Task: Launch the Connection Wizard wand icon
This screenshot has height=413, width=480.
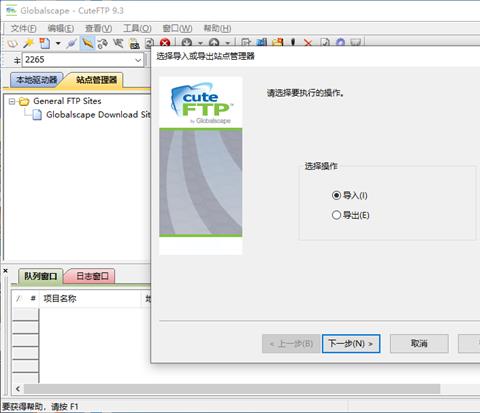Action: coord(29,43)
